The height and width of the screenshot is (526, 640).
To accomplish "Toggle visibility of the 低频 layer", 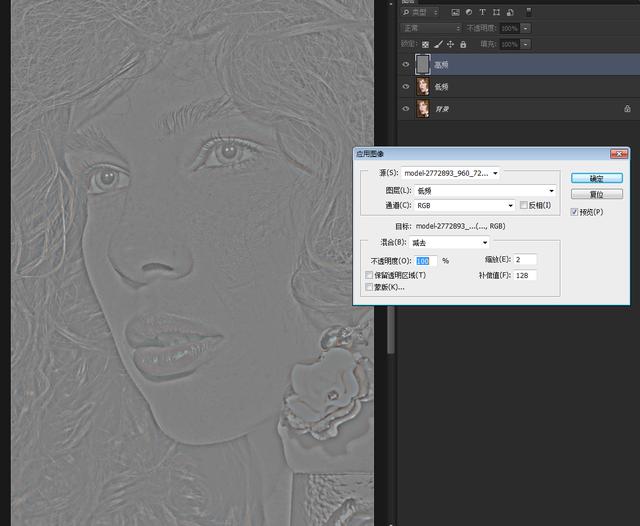I will click(406, 86).
